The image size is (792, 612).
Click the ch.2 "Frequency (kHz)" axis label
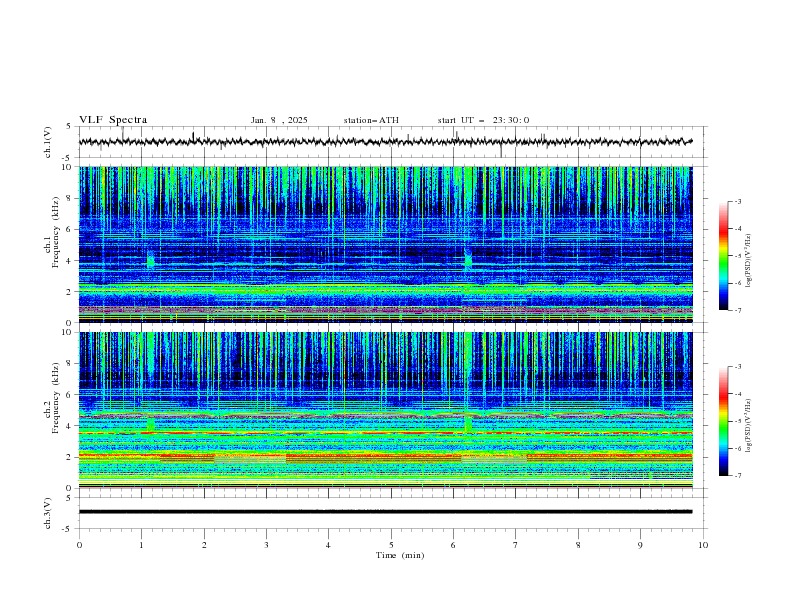pyautogui.click(x=56, y=398)
